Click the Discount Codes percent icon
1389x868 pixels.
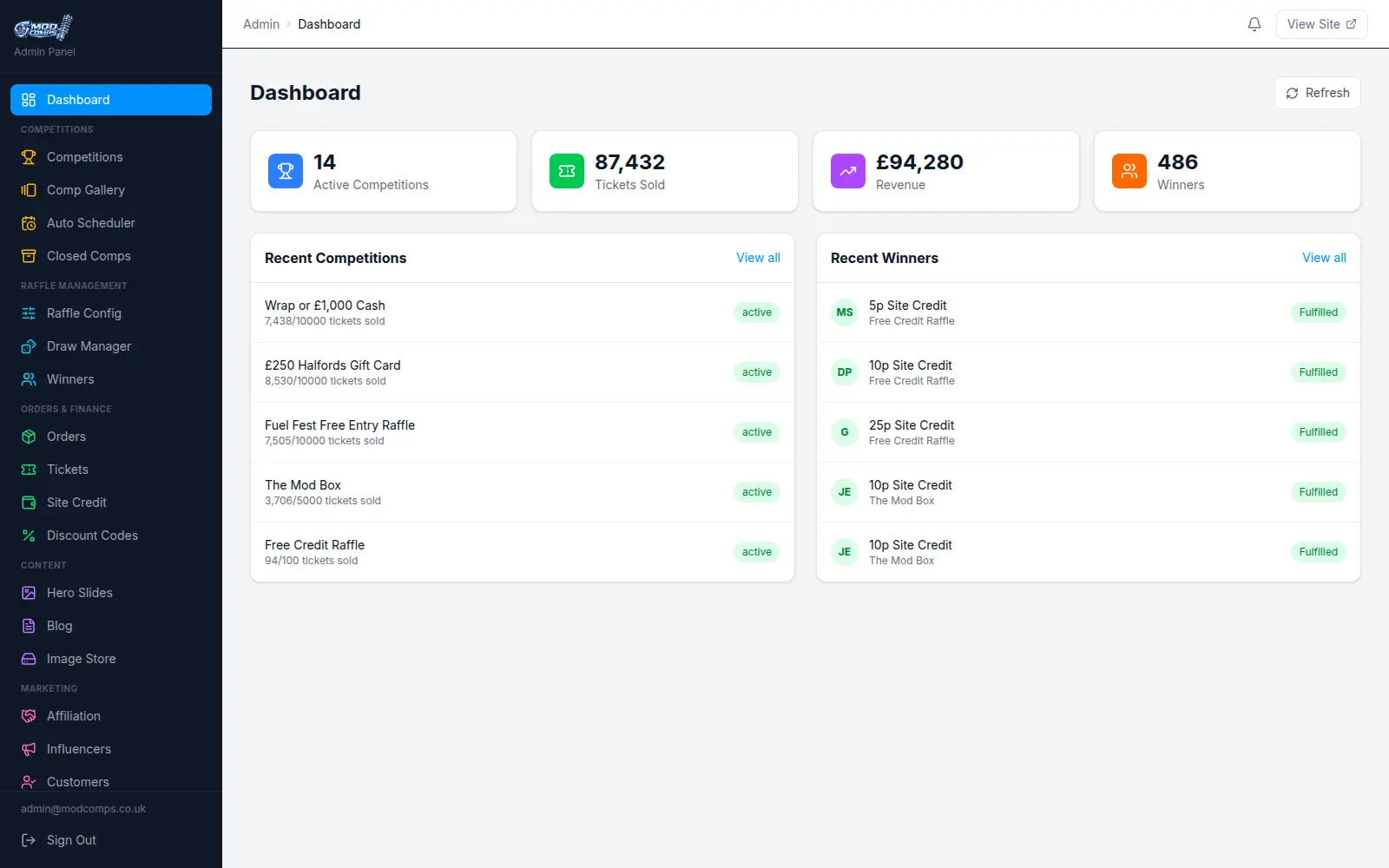tap(29, 536)
